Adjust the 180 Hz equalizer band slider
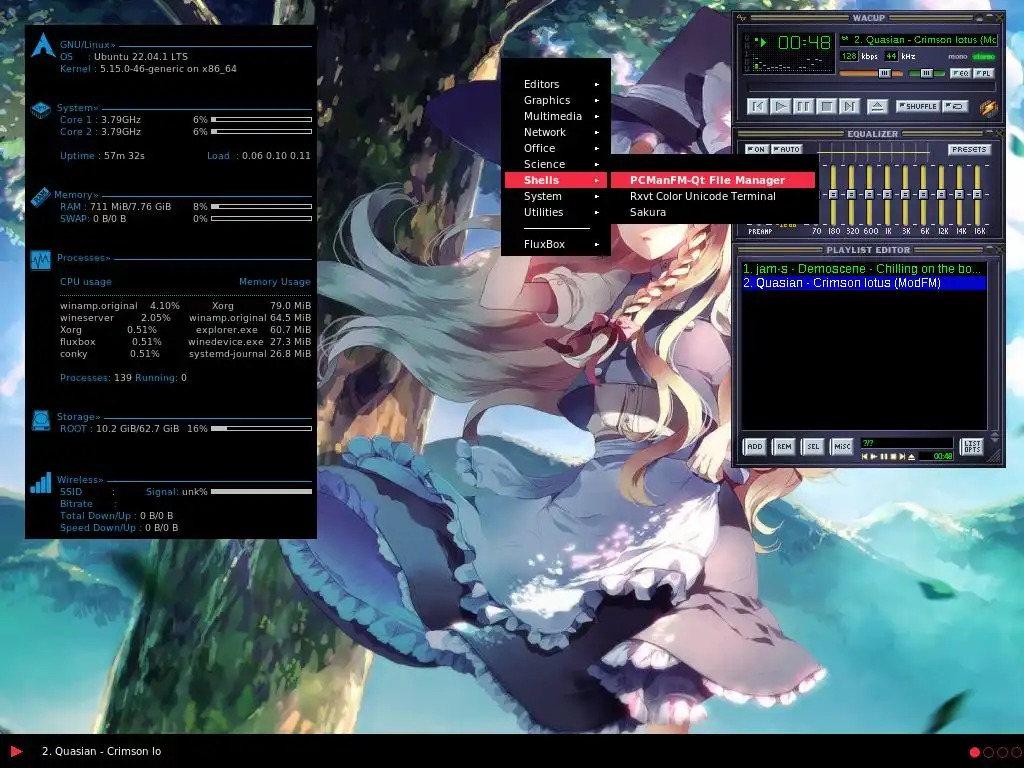 pyautogui.click(x=833, y=194)
